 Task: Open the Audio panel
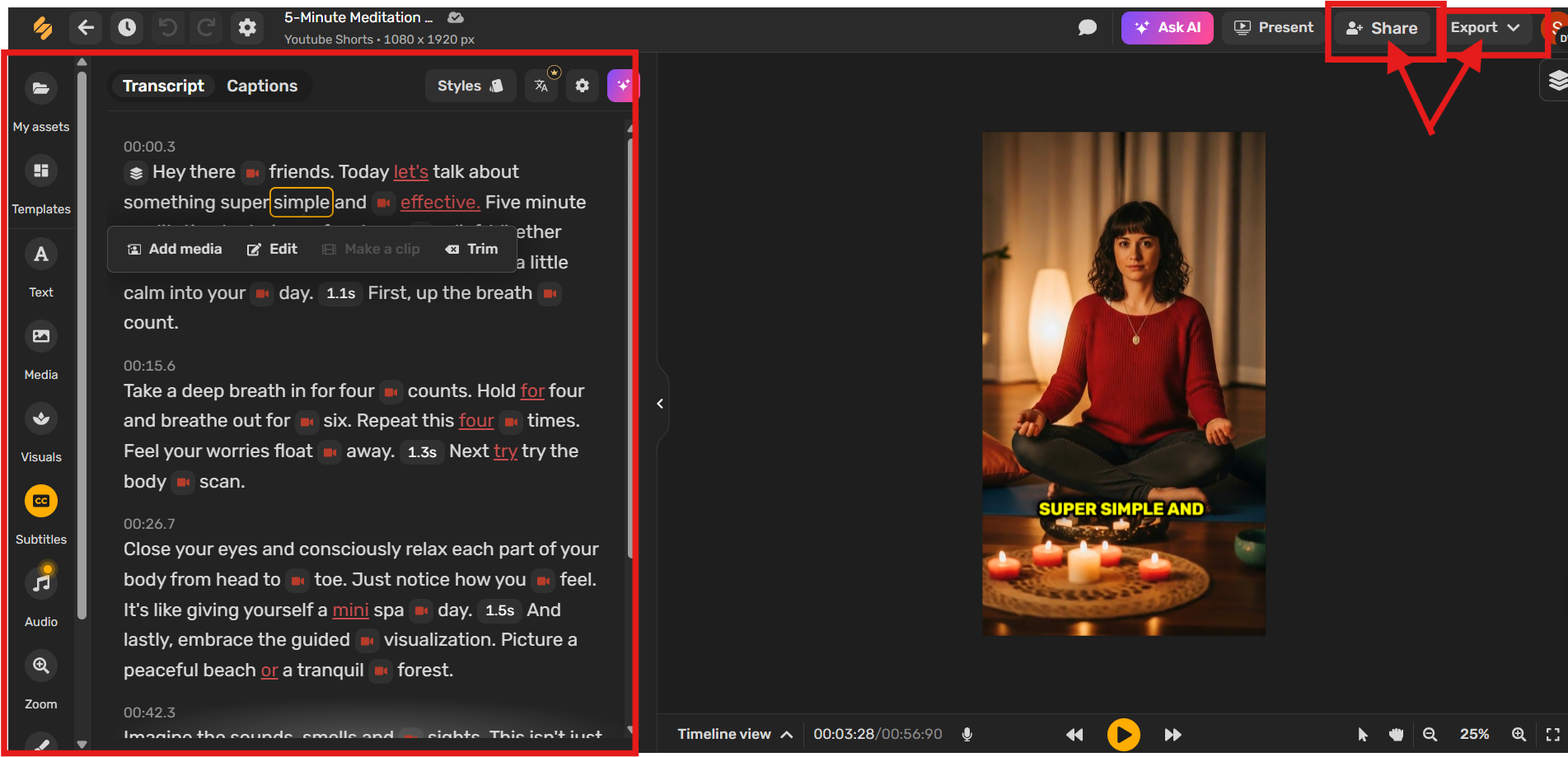click(40, 583)
